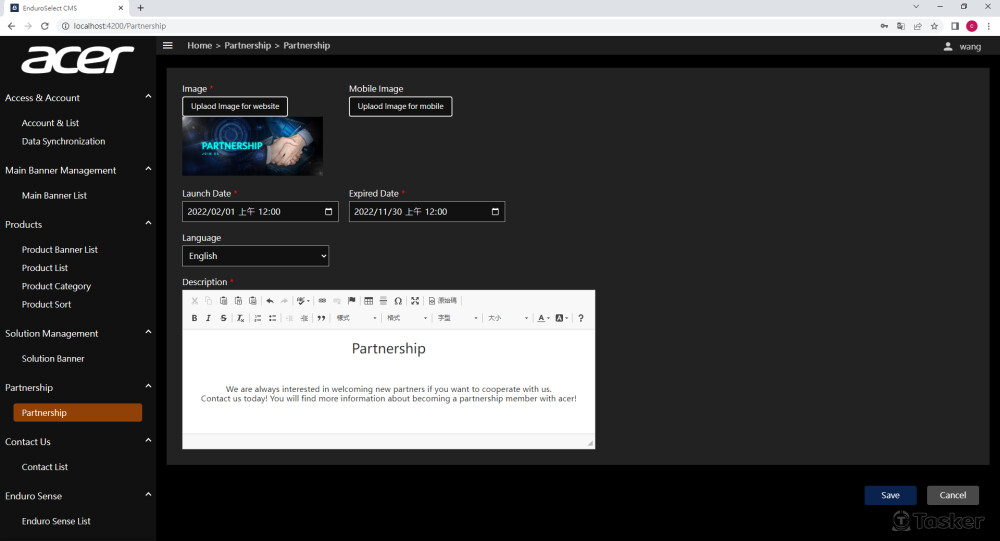The image size is (1000, 541).
Task: Insert a special character with Omega icon
Action: [x=398, y=300]
